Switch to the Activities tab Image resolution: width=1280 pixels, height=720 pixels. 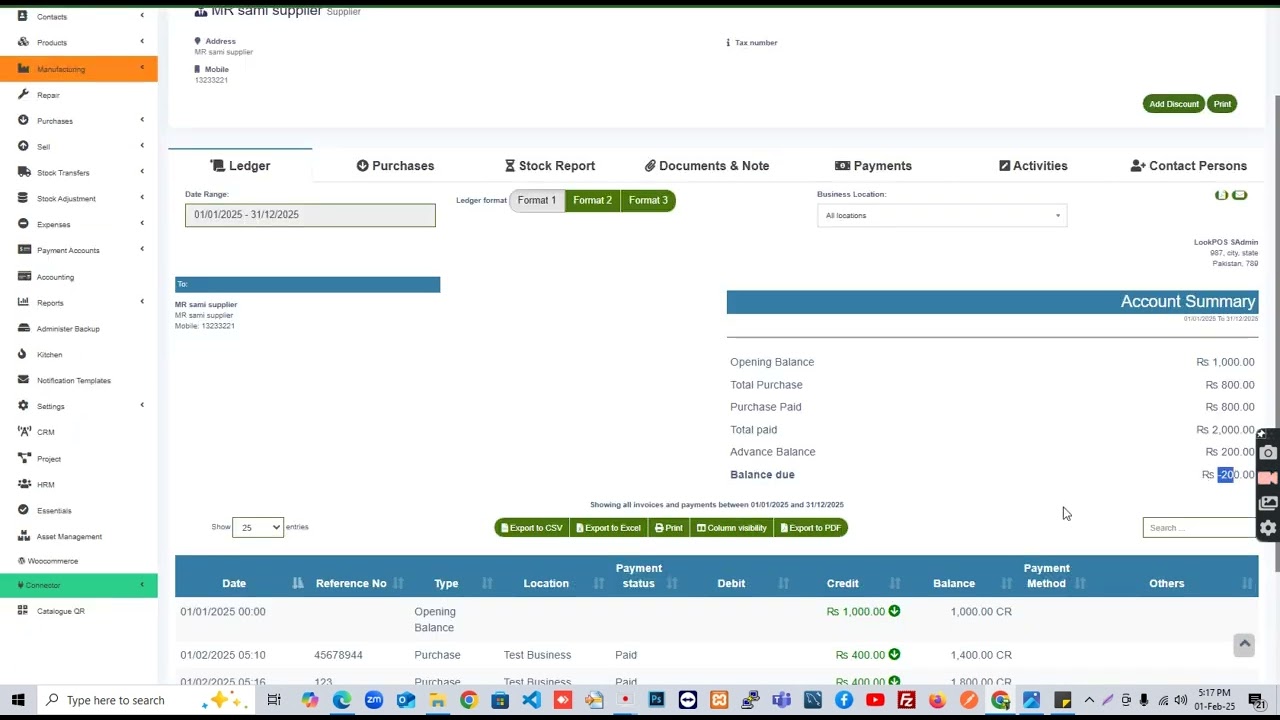(x=1033, y=166)
